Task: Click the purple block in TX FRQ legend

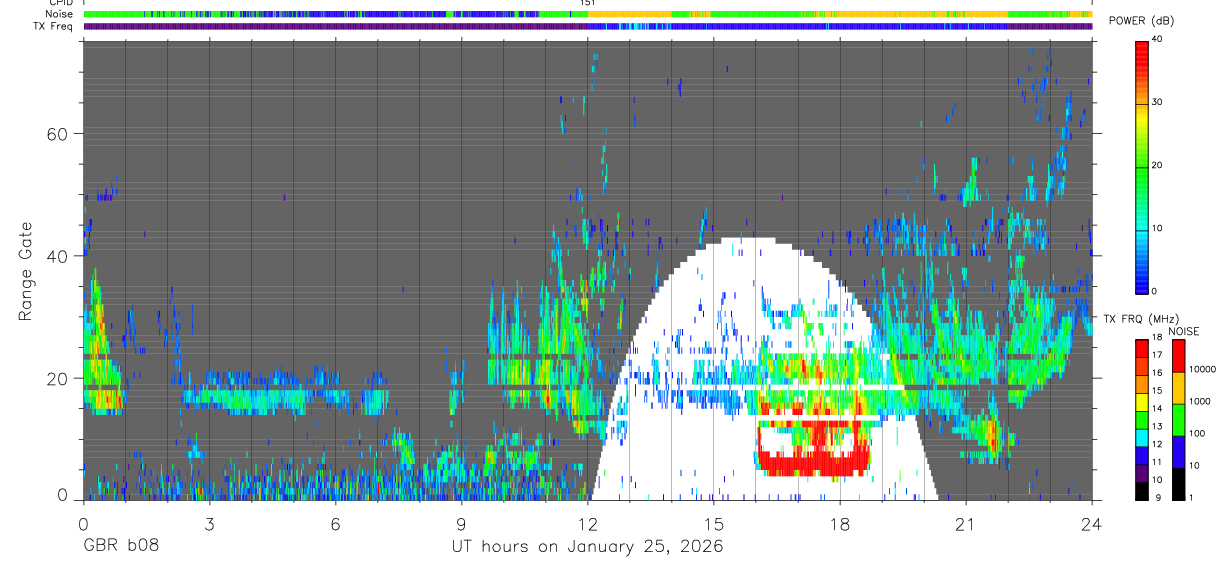Action: [1141, 473]
